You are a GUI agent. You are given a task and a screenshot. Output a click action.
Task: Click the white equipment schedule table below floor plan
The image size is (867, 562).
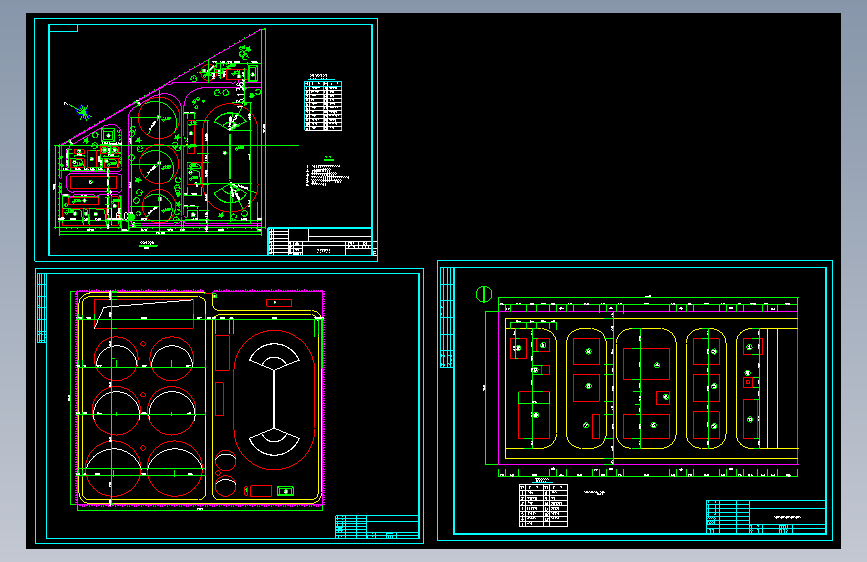543,505
